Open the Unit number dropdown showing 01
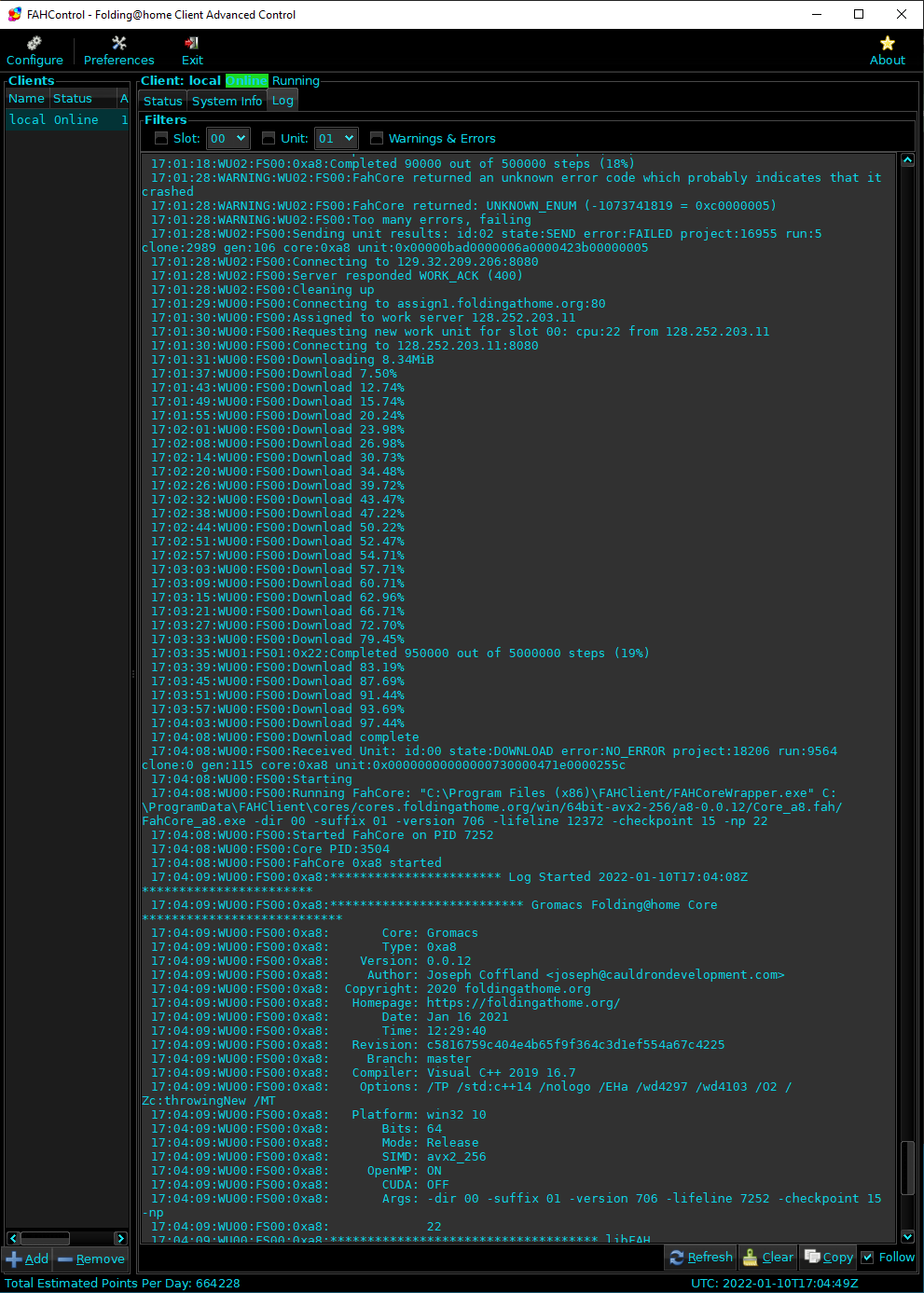The height and width of the screenshot is (1293, 924). pos(336,137)
